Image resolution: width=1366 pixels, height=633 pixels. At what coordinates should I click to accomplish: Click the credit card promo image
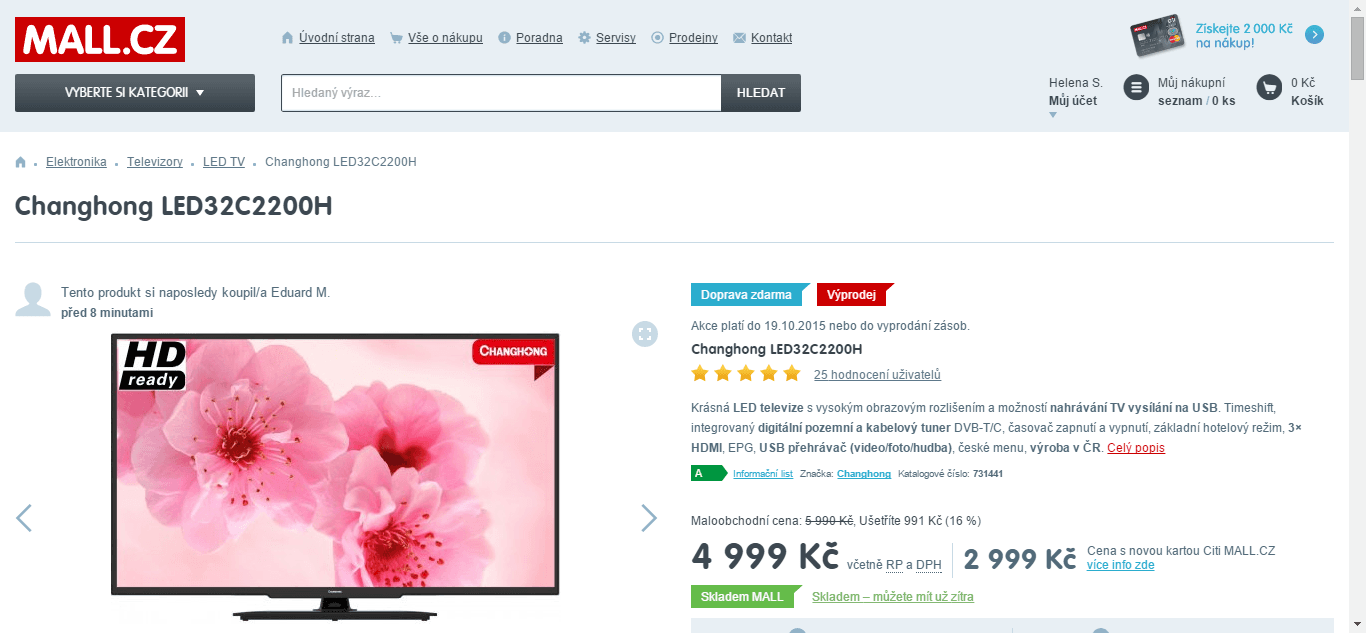pyautogui.click(x=1158, y=37)
